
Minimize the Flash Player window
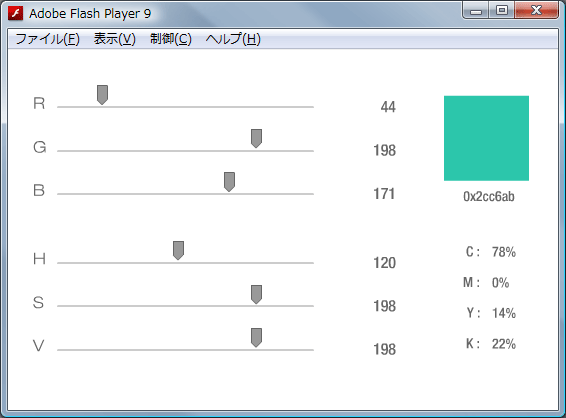click(476, 11)
